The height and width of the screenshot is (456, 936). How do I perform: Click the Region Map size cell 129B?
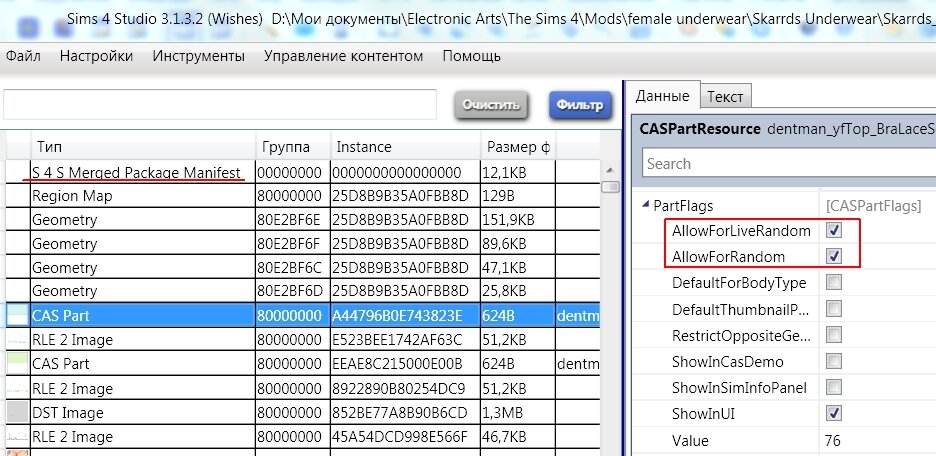pyautogui.click(x=518, y=196)
